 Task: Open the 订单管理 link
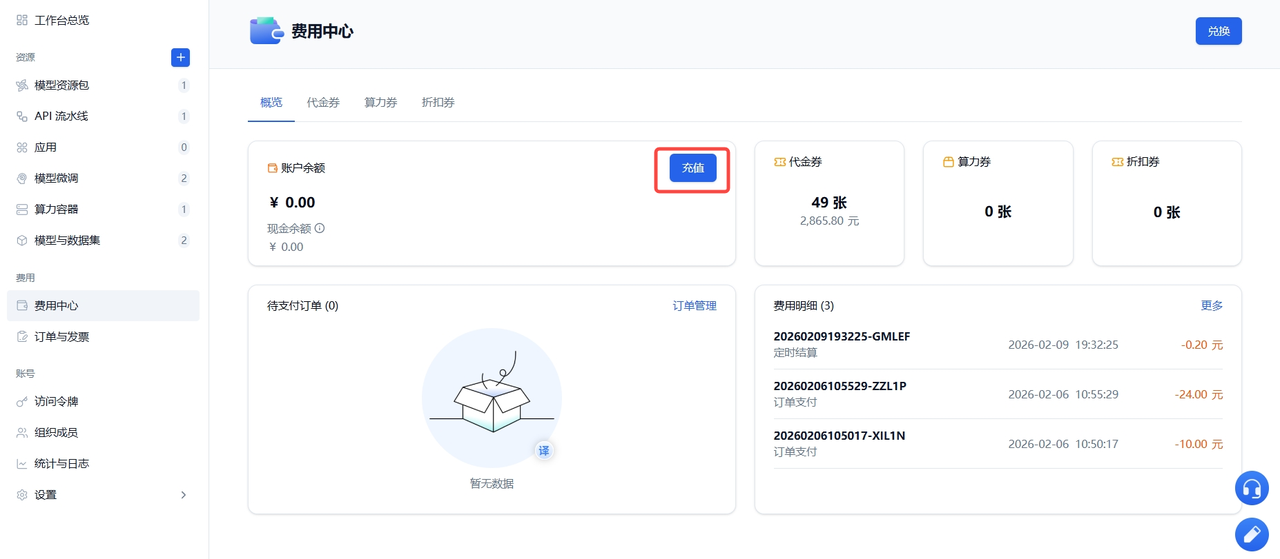(694, 306)
